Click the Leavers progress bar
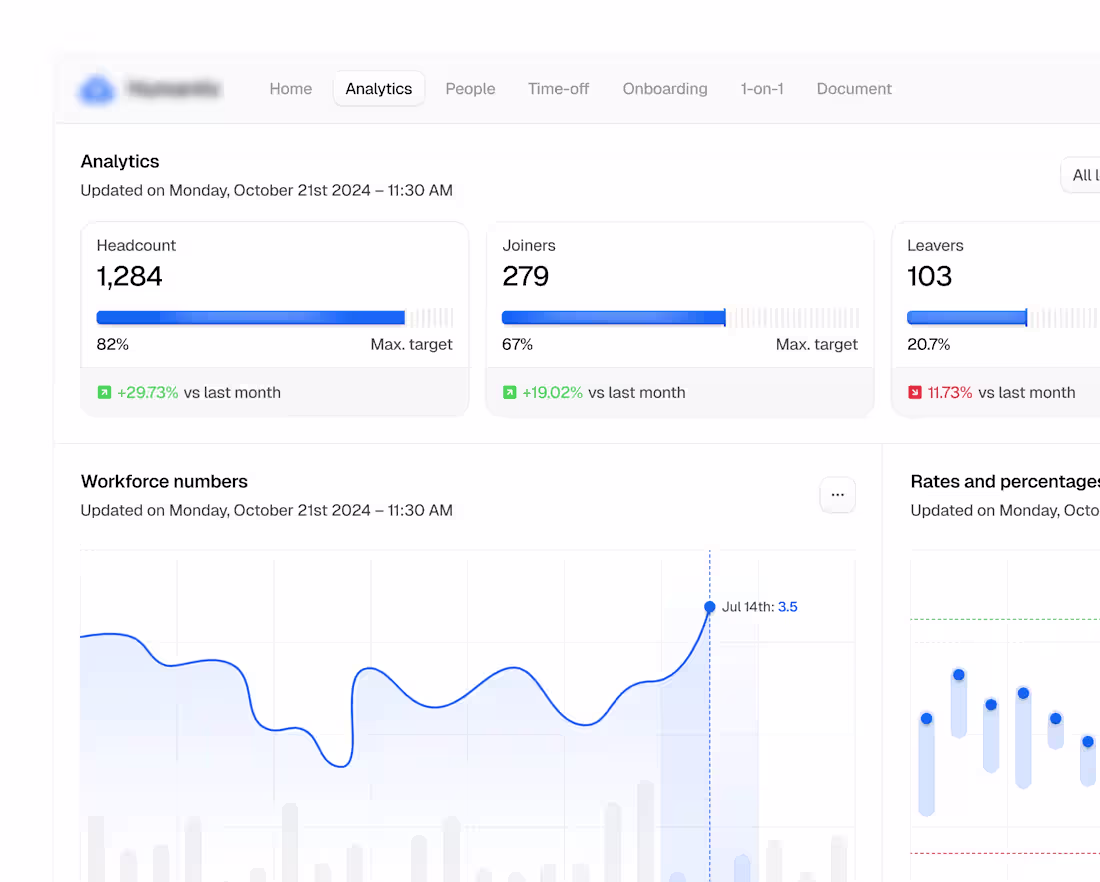Viewport: 1100px width, 882px height. click(1003, 318)
